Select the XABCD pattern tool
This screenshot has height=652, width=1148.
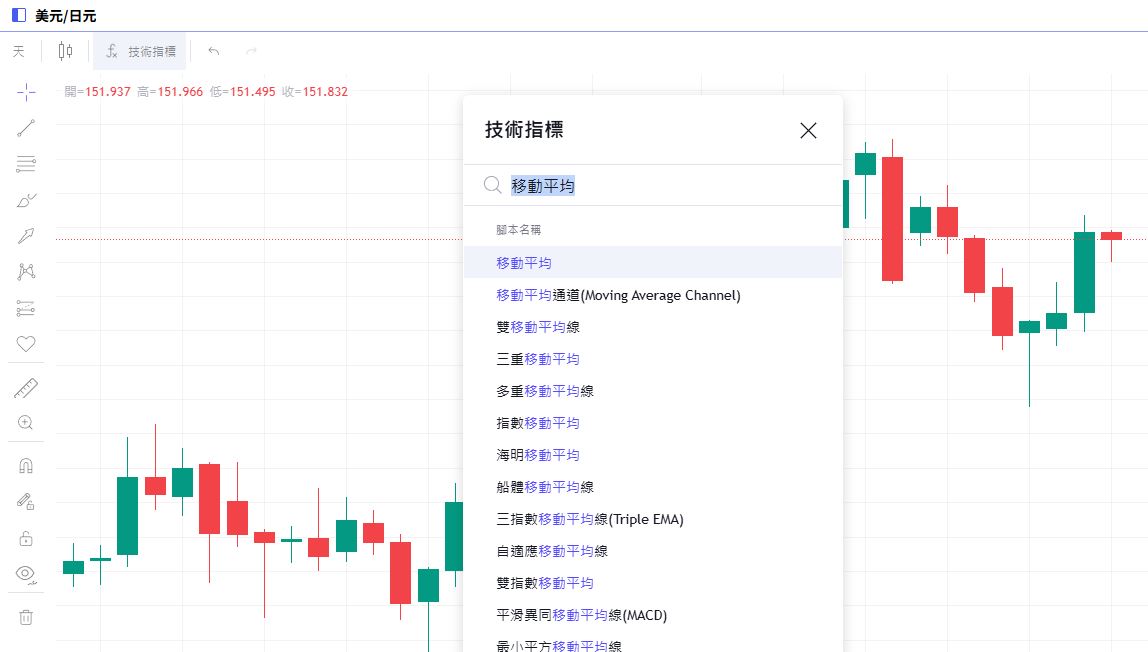coord(26,271)
